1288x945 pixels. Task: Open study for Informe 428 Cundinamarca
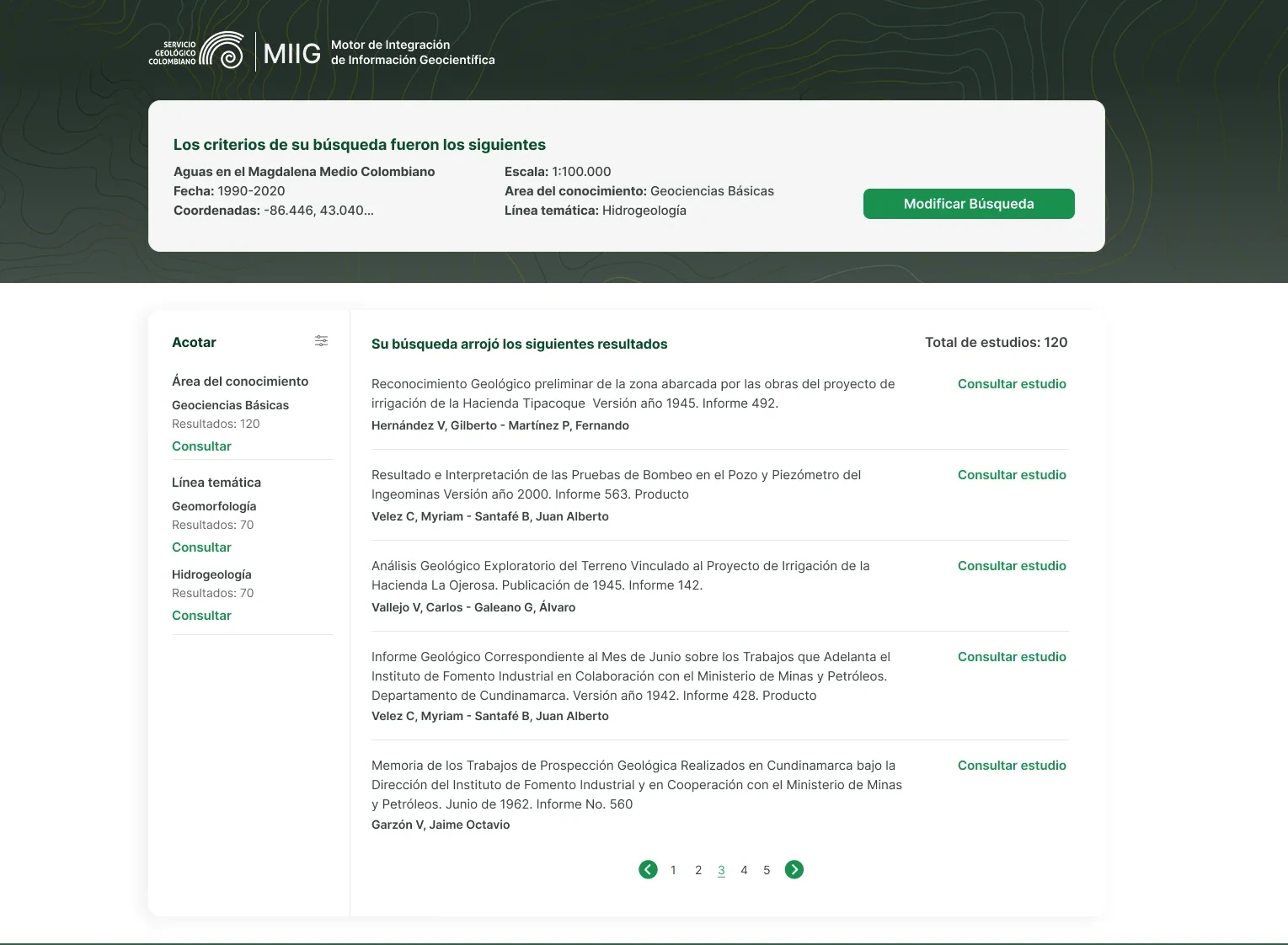(1012, 657)
